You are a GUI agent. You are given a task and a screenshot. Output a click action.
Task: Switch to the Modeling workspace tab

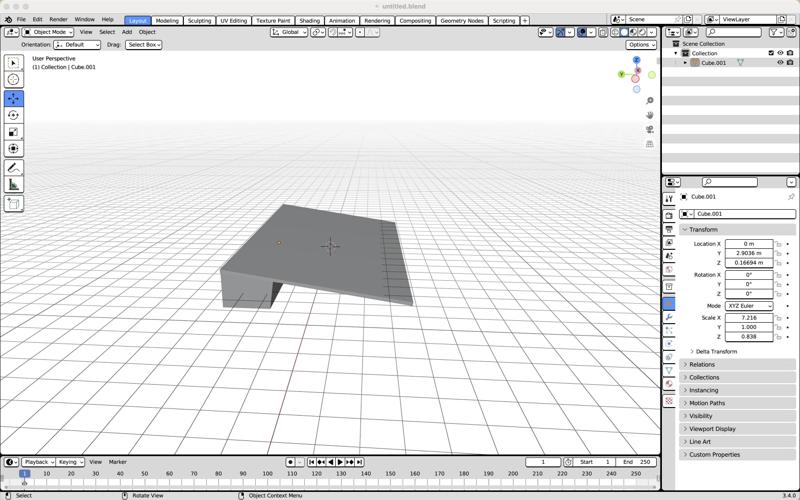point(167,21)
